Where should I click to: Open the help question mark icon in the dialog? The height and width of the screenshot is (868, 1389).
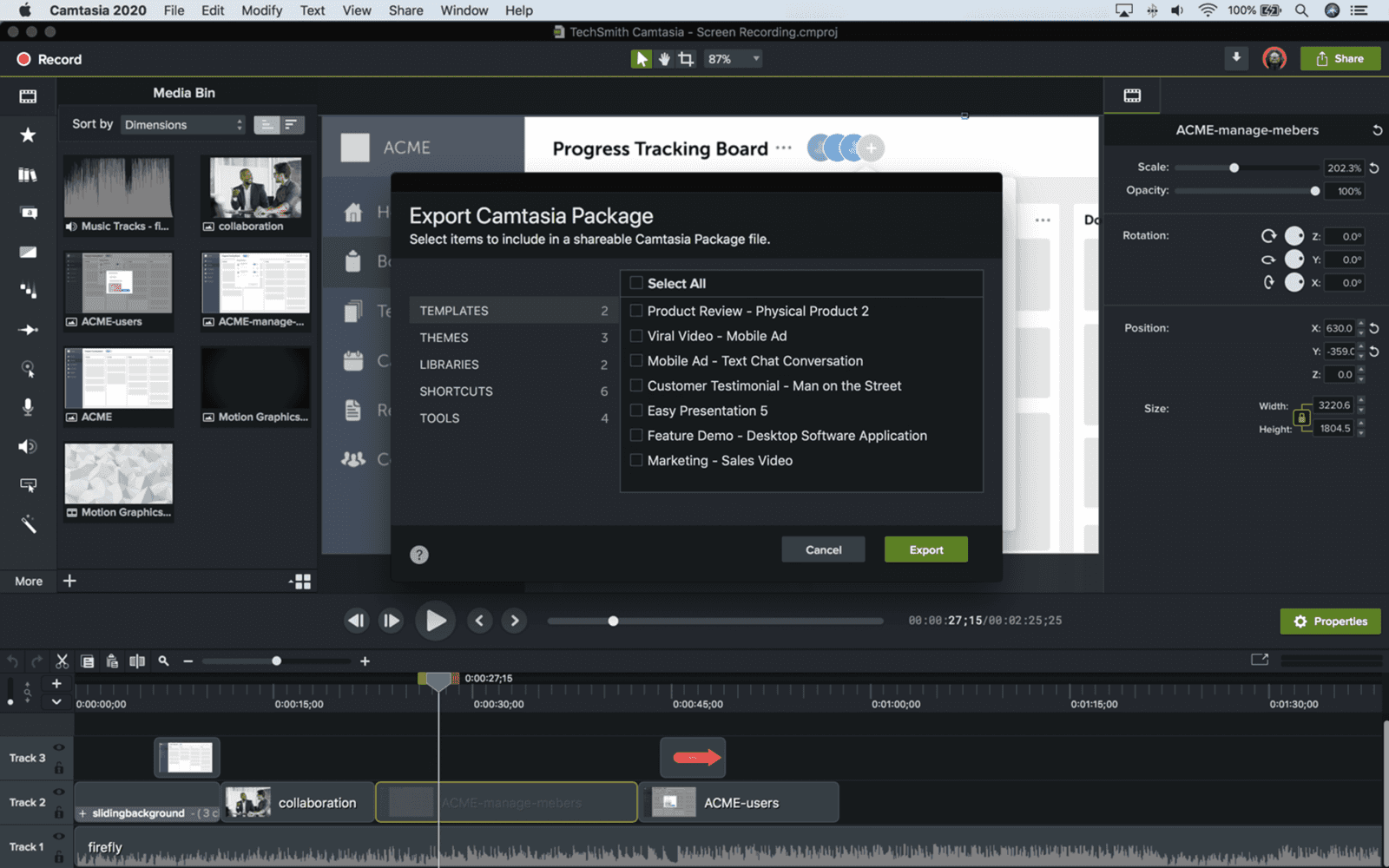[419, 555]
